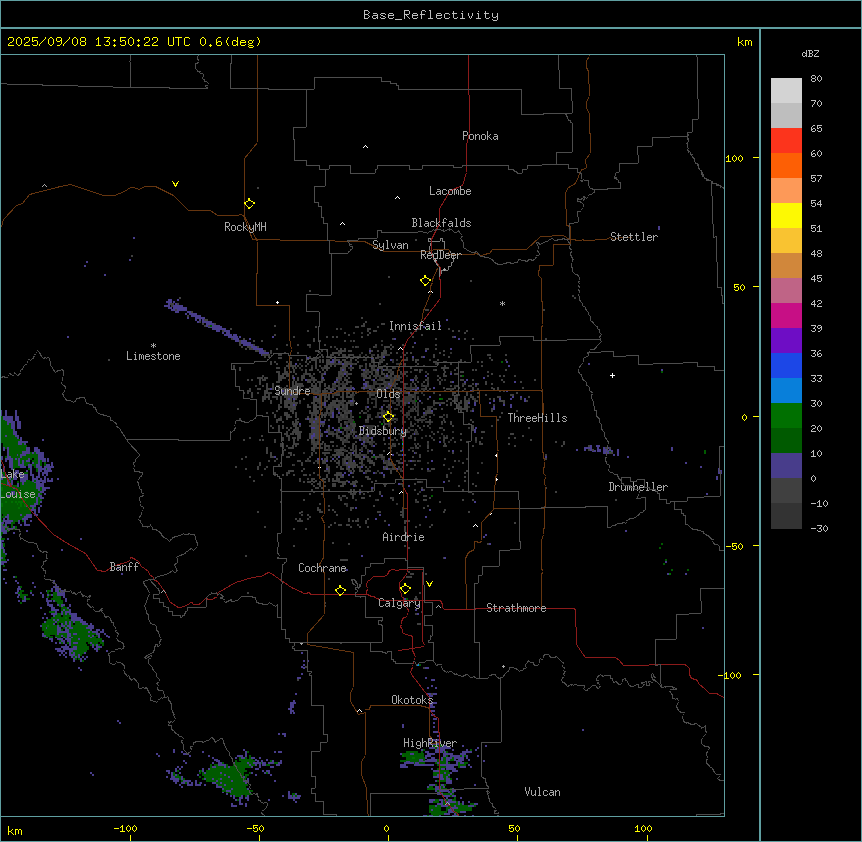Select the yellow 54 dBZ color swatch
The image size is (862, 842).
pyautogui.click(x=786, y=215)
